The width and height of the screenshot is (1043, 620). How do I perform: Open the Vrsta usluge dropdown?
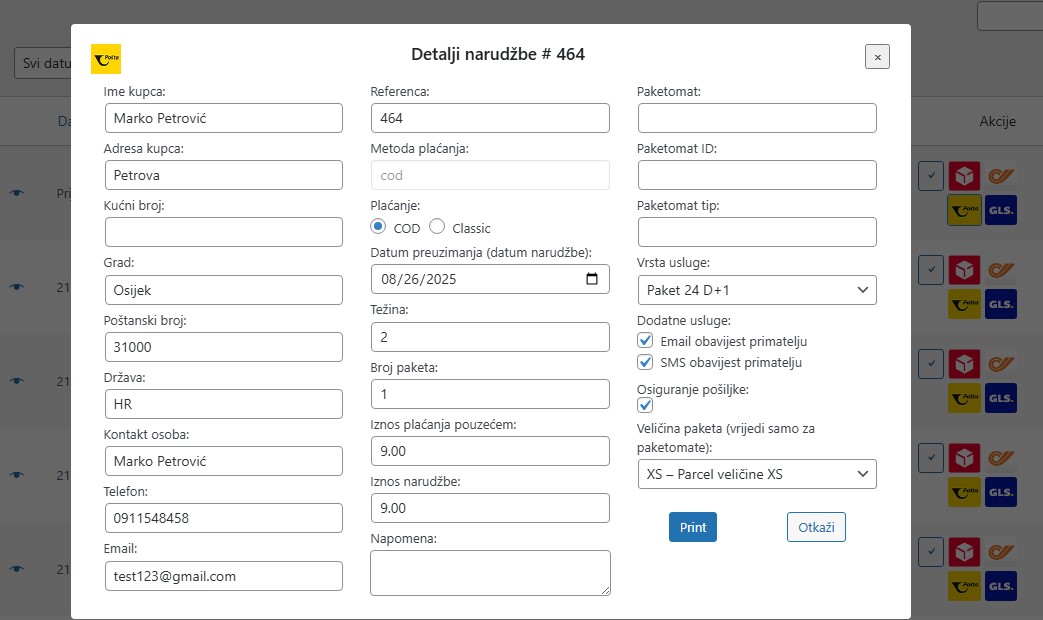pyautogui.click(x=756, y=290)
